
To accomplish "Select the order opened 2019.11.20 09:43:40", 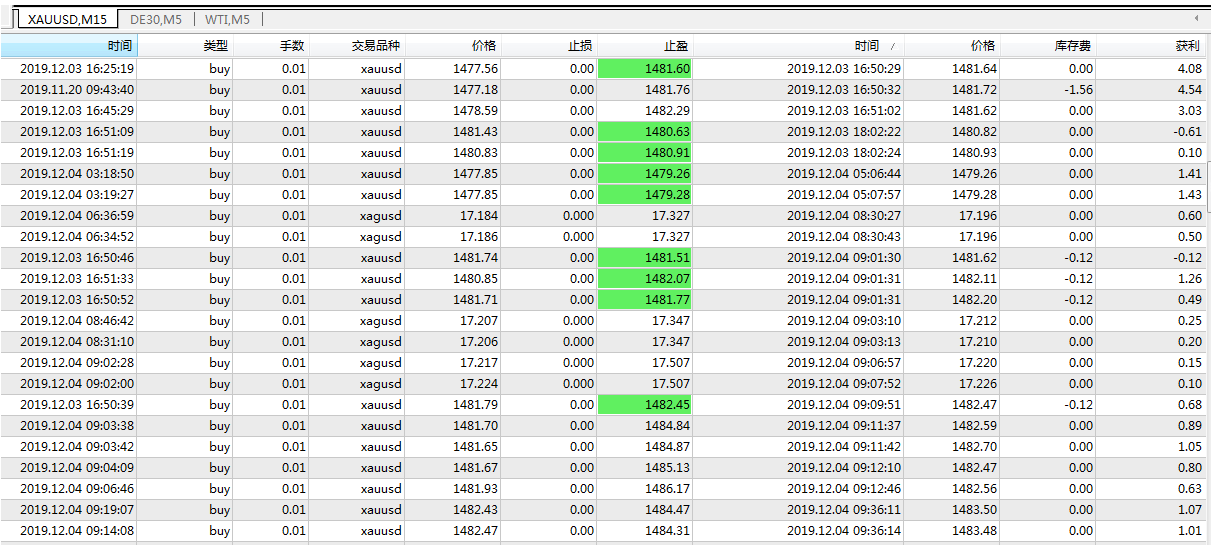I will tap(77, 90).
